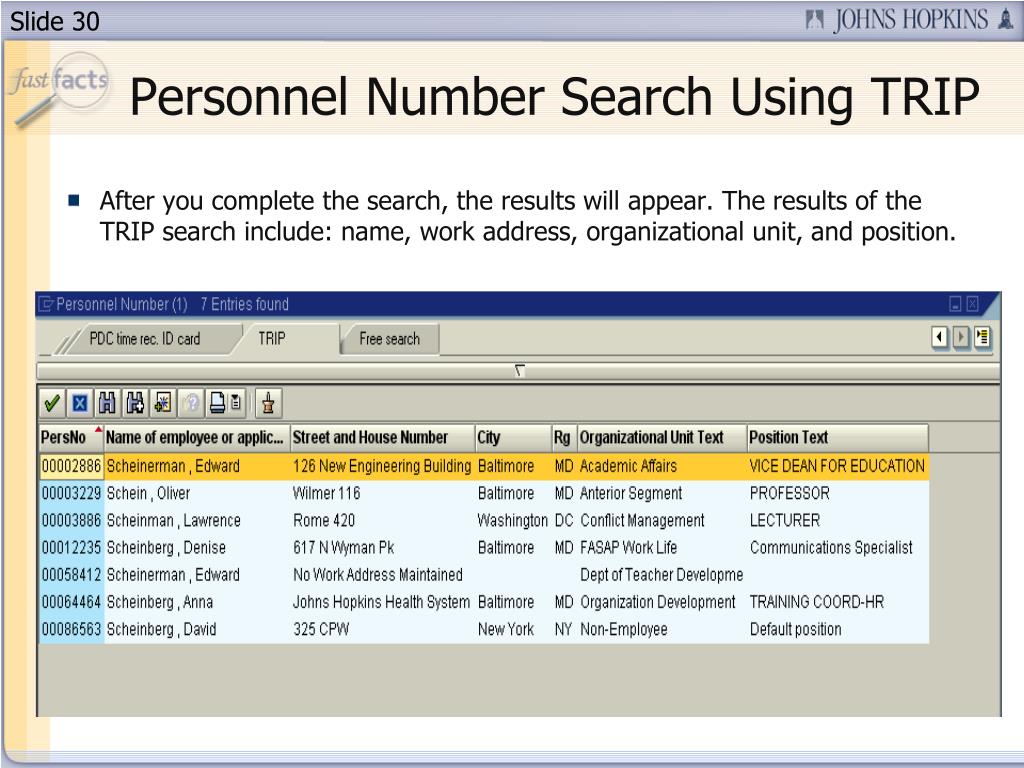Click dialog title bar system menu icon
1024x768 pixels.
(x=46, y=304)
